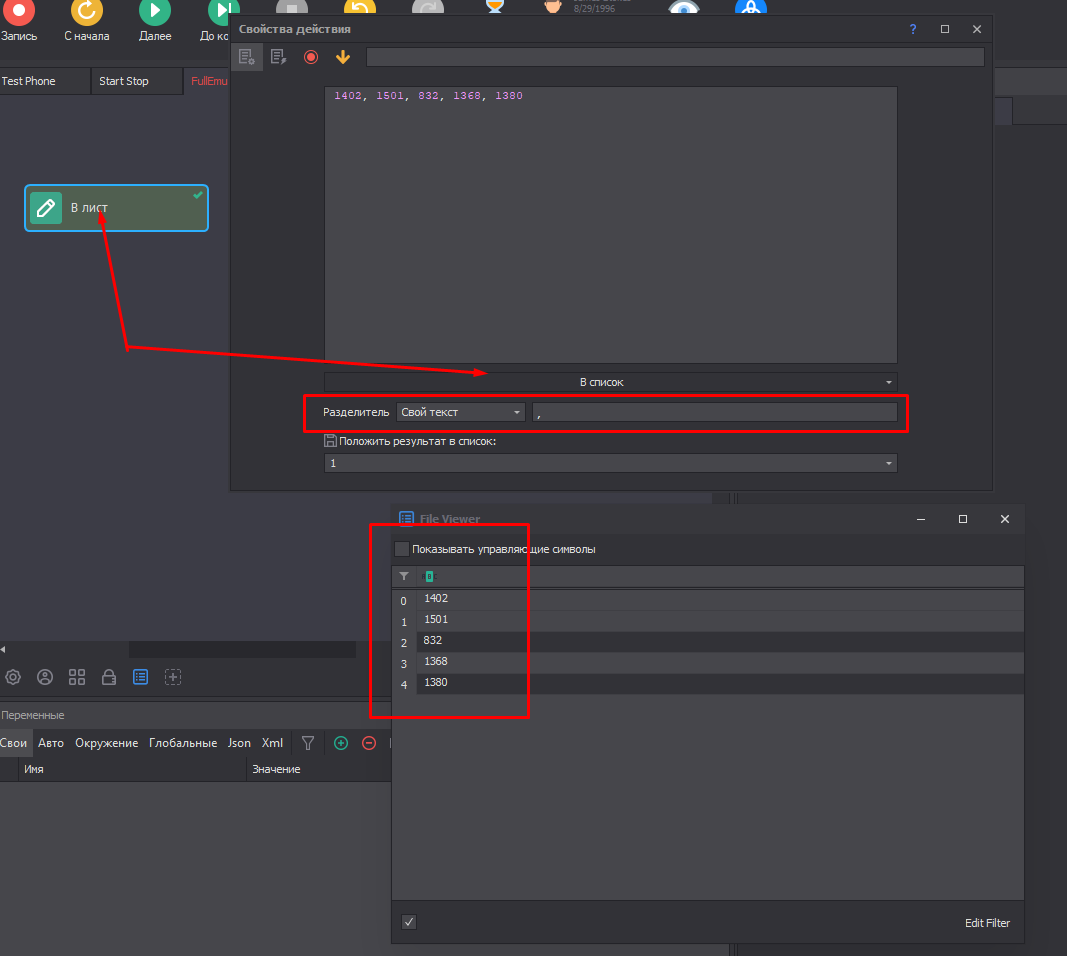Screen dimensions: 1067x956
Task: Click the orange down arrow icon
Action: 343,57
